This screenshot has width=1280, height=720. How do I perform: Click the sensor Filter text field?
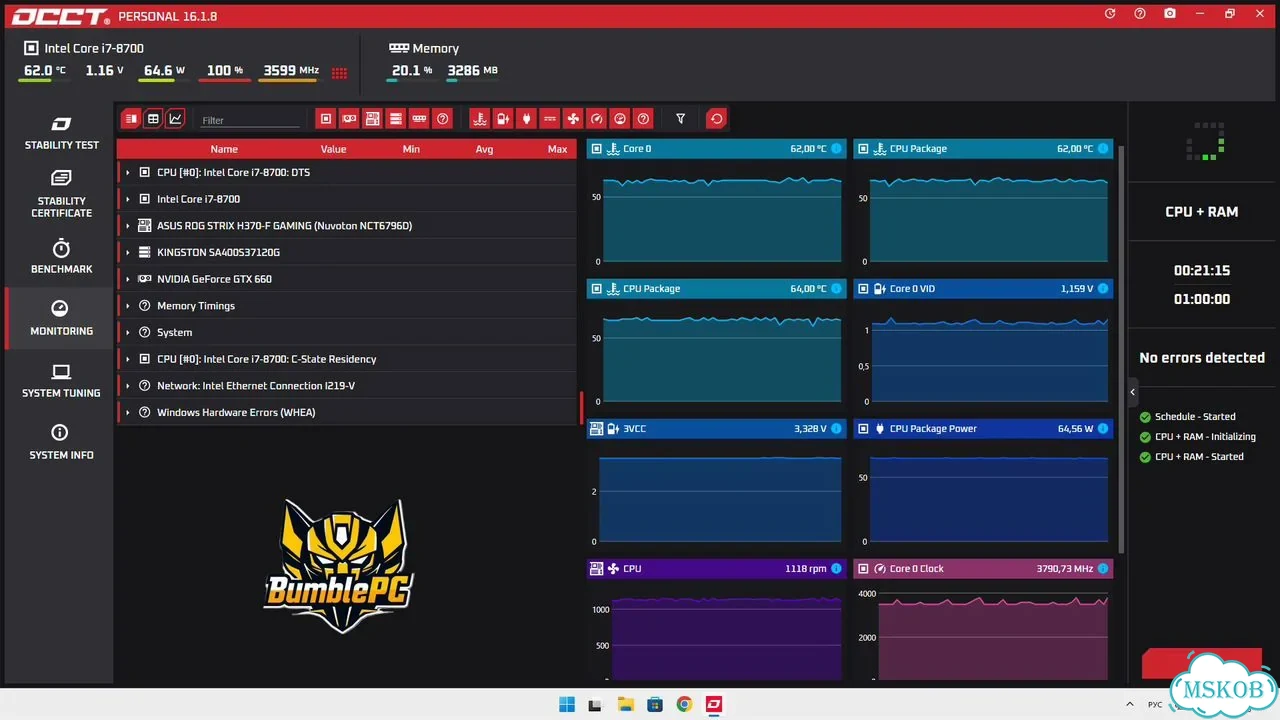pyautogui.click(x=250, y=120)
